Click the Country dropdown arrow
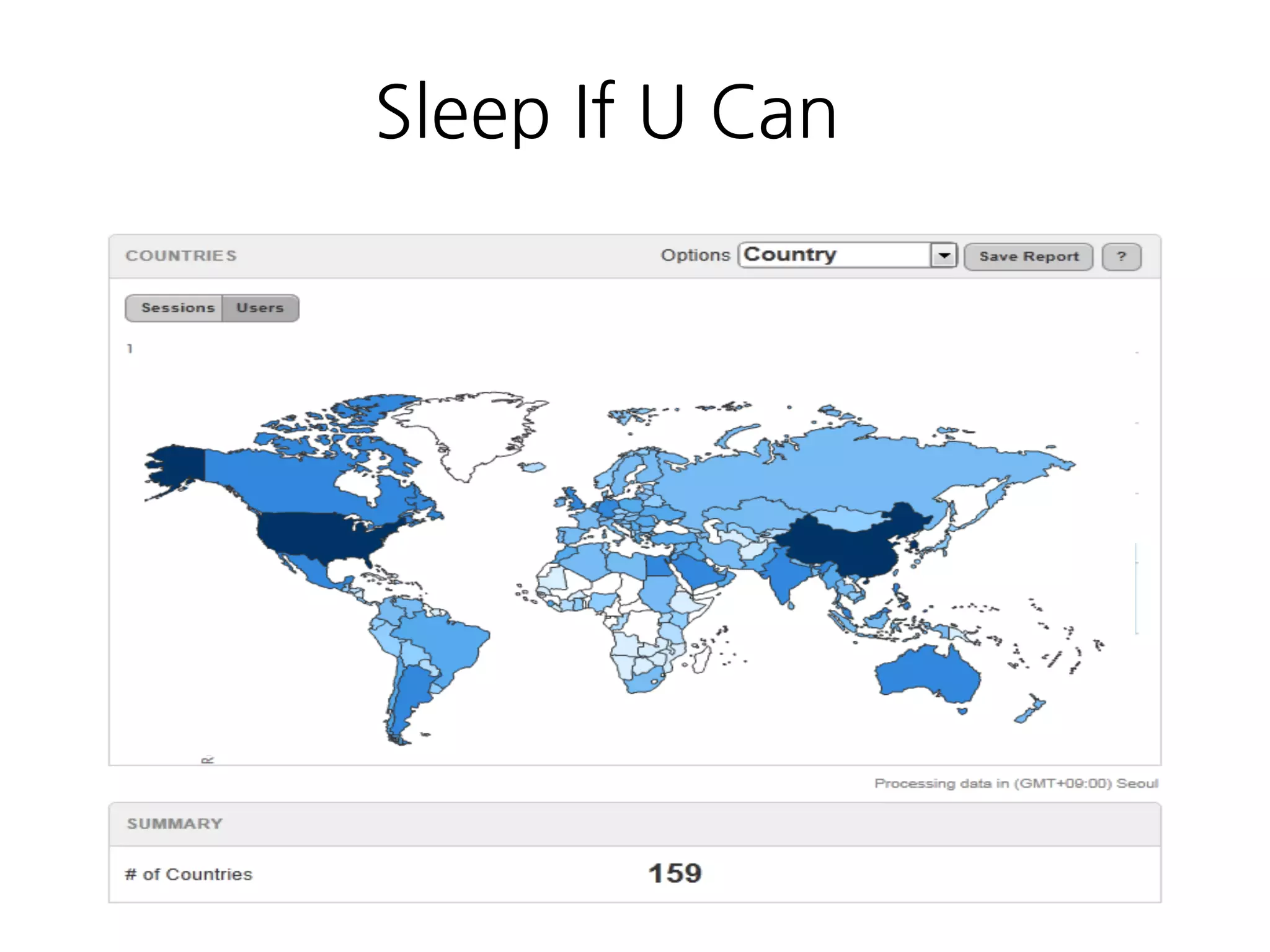 point(944,255)
